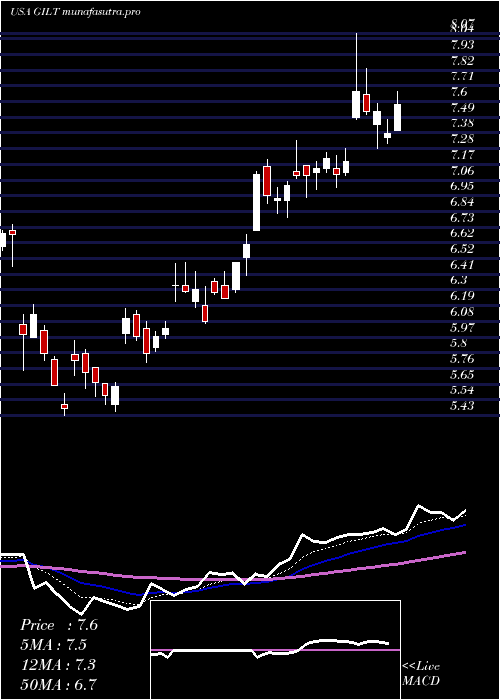500x700 pixels.
Task: Click the 6.08 price axis label
Action: coord(462,311)
